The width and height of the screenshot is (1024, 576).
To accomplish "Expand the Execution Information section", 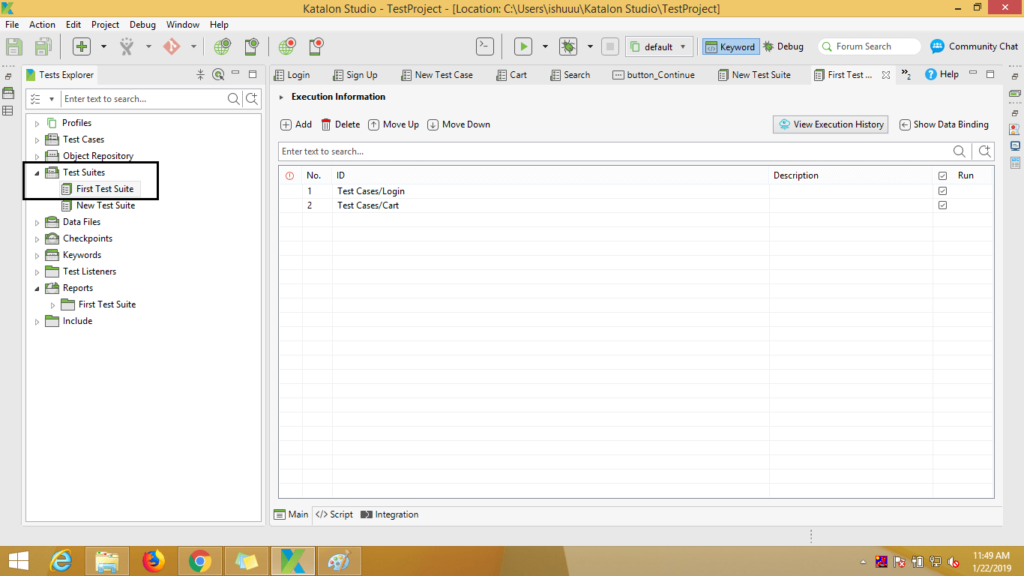I will pos(281,97).
